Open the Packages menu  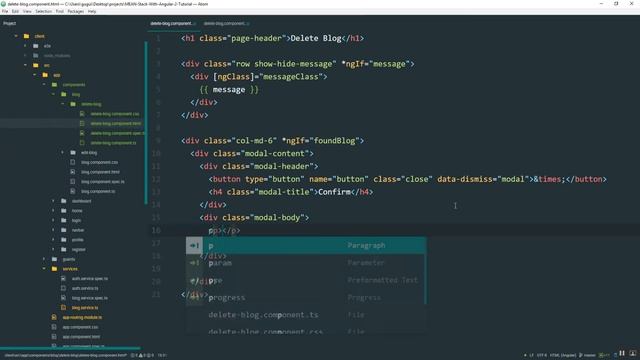(x=76, y=11)
